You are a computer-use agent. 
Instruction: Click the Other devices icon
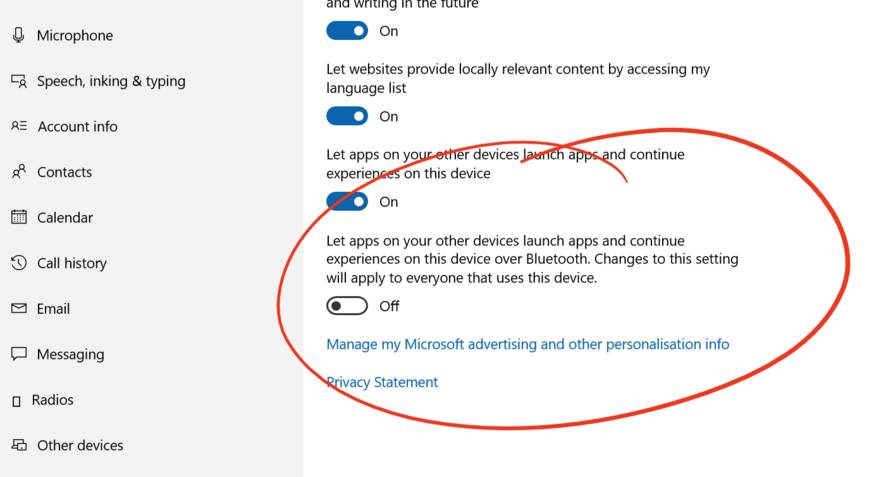point(18,445)
